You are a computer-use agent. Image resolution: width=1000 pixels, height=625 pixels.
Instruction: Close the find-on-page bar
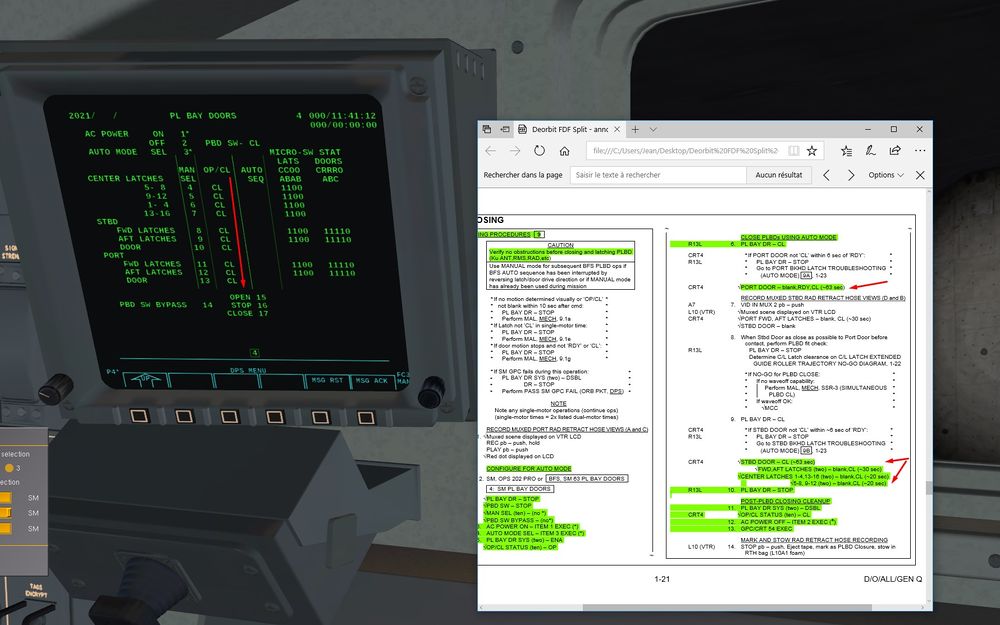(x=920, y=175)
